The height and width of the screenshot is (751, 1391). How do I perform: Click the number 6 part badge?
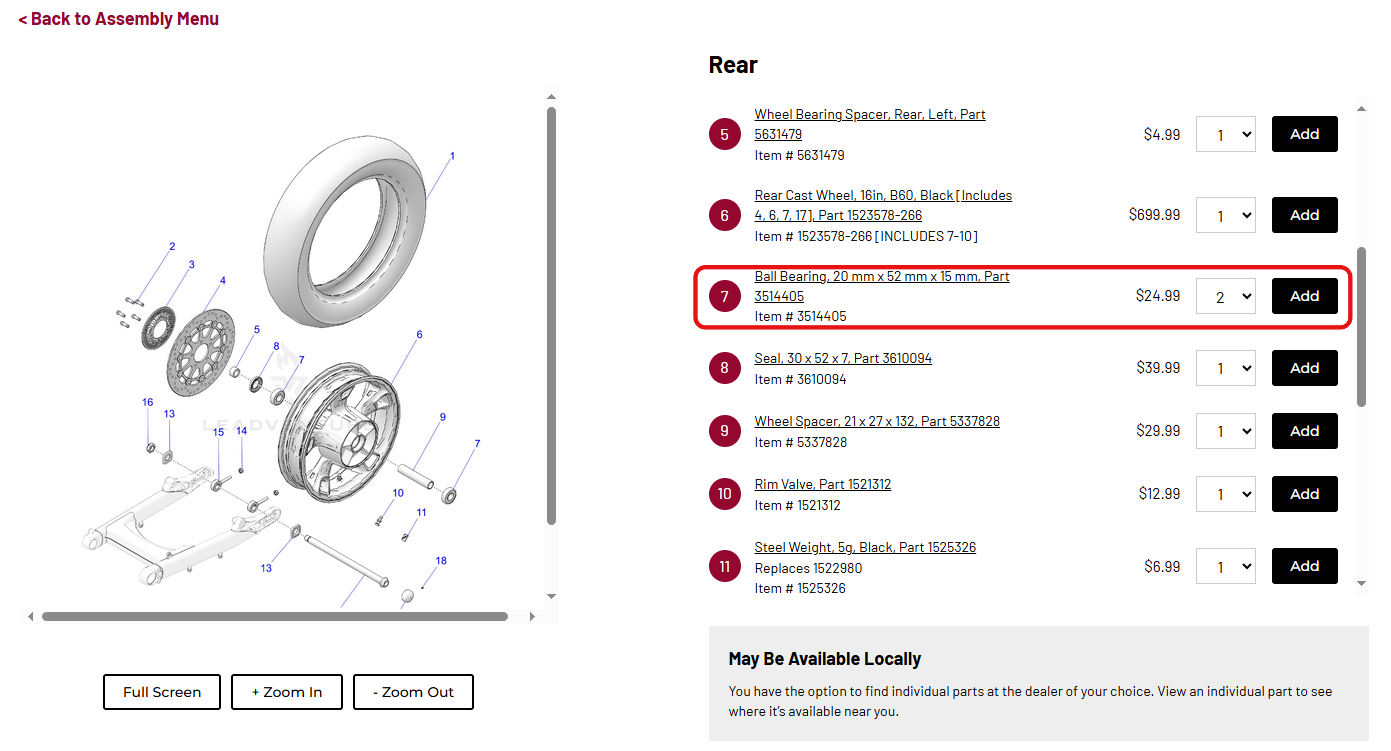[x=725, y=215]
